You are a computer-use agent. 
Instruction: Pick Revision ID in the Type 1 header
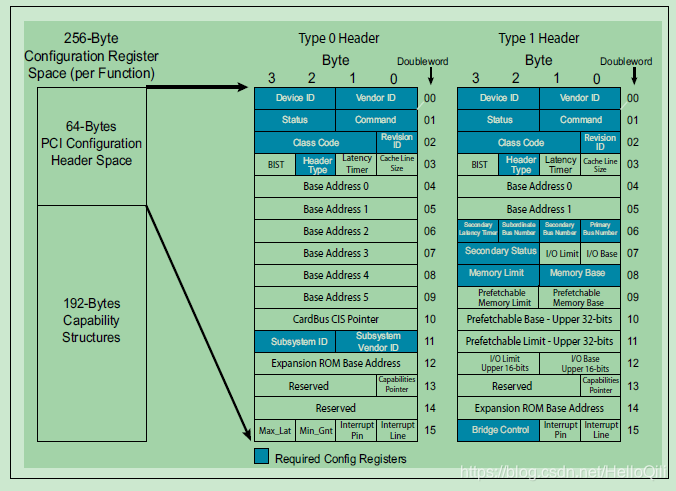coord(601,142)
